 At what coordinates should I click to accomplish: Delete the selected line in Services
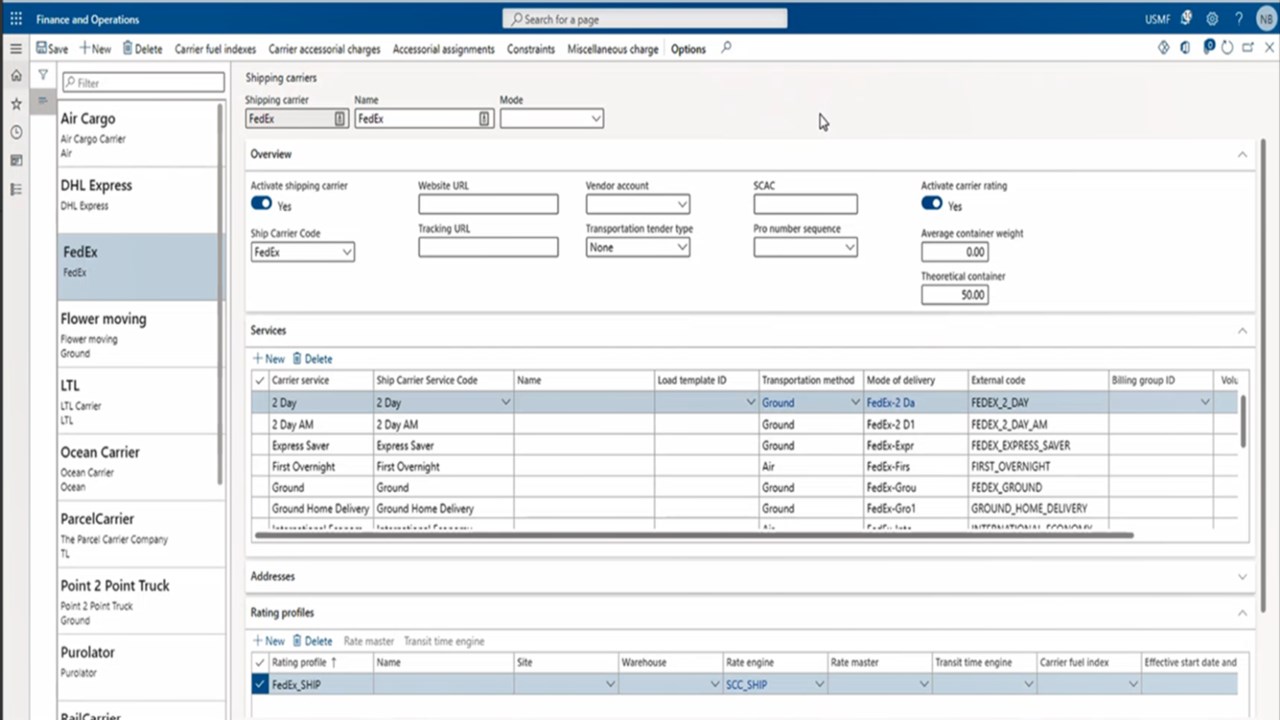pos(313,359)
